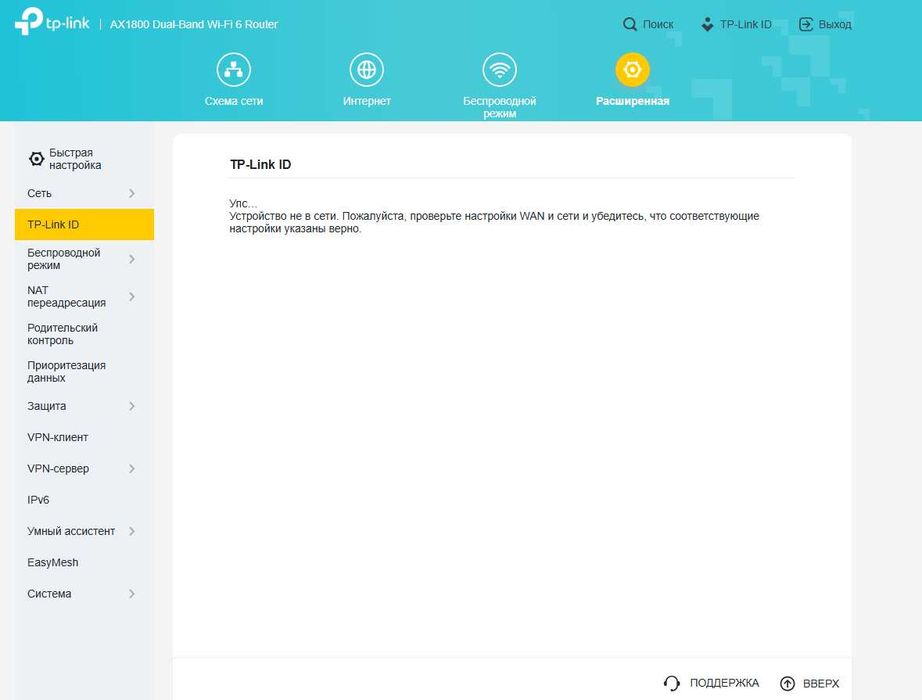The image size is (922, 700).
Task: Open the Беспроводной режим Wi-Fi icon
Action: (x=499, y=69)
